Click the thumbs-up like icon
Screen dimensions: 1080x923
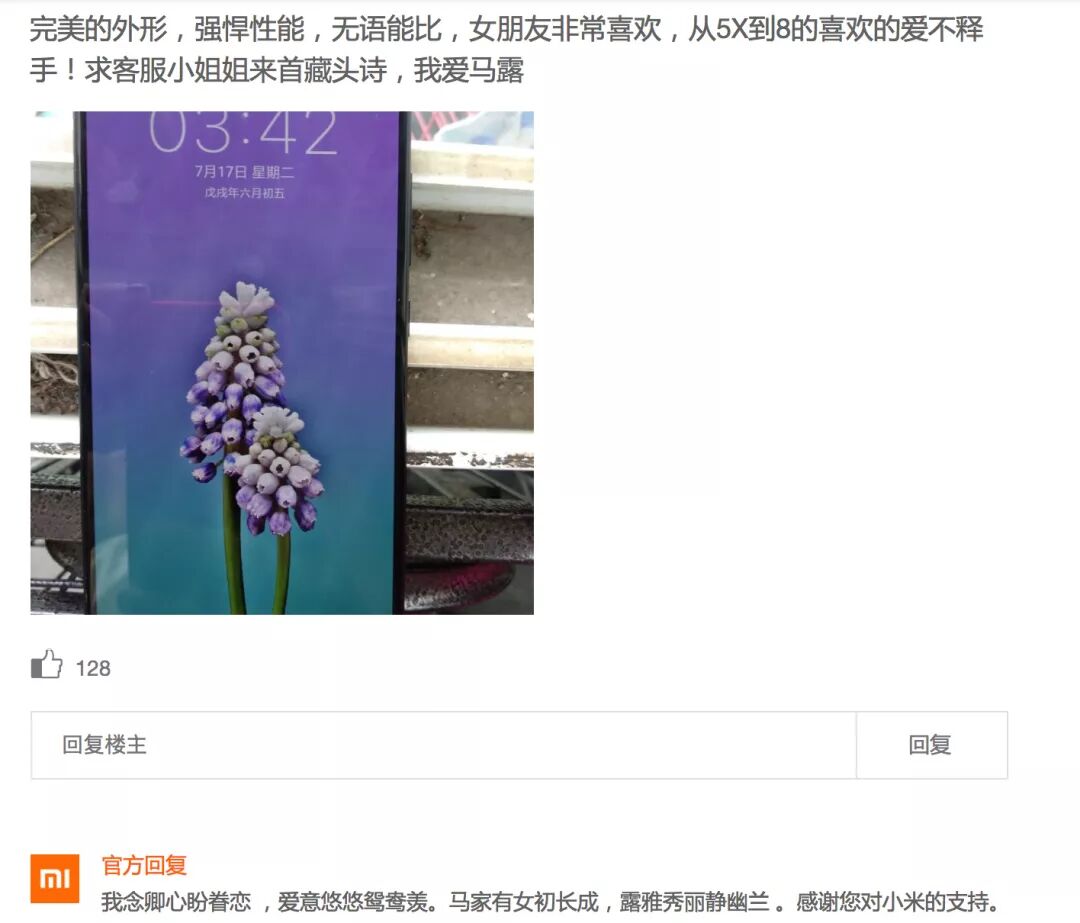tap(46, 665)
